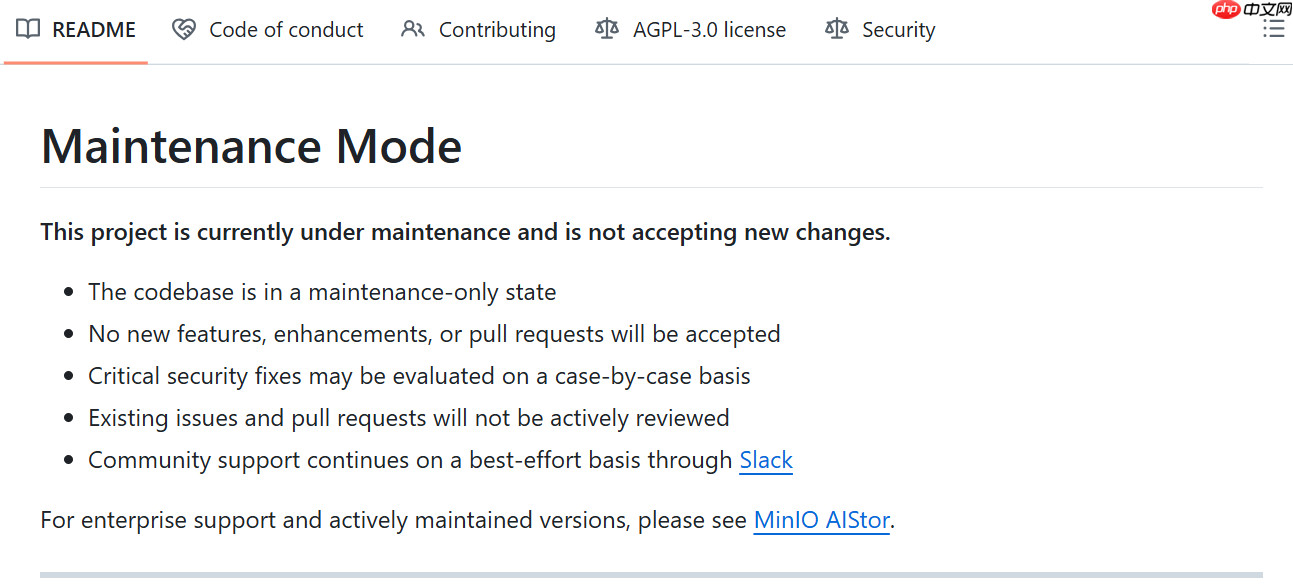
Task: Follow the Slack link
Action: [x=766, y=460]
